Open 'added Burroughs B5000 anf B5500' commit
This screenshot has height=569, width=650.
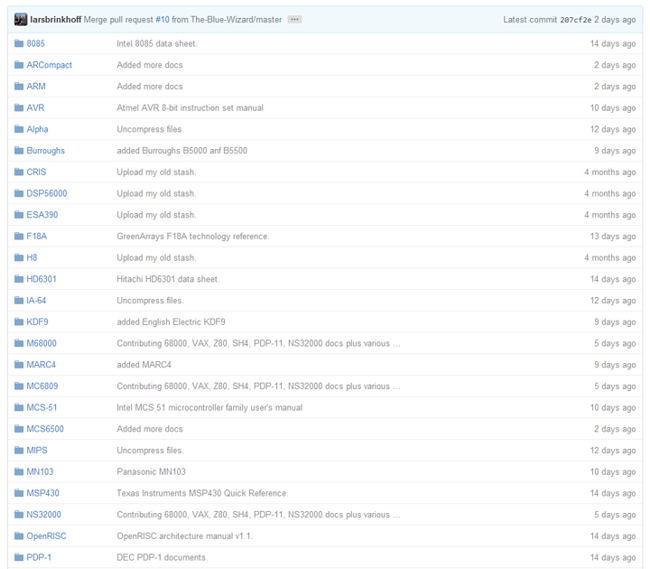[x=182, y=151]
